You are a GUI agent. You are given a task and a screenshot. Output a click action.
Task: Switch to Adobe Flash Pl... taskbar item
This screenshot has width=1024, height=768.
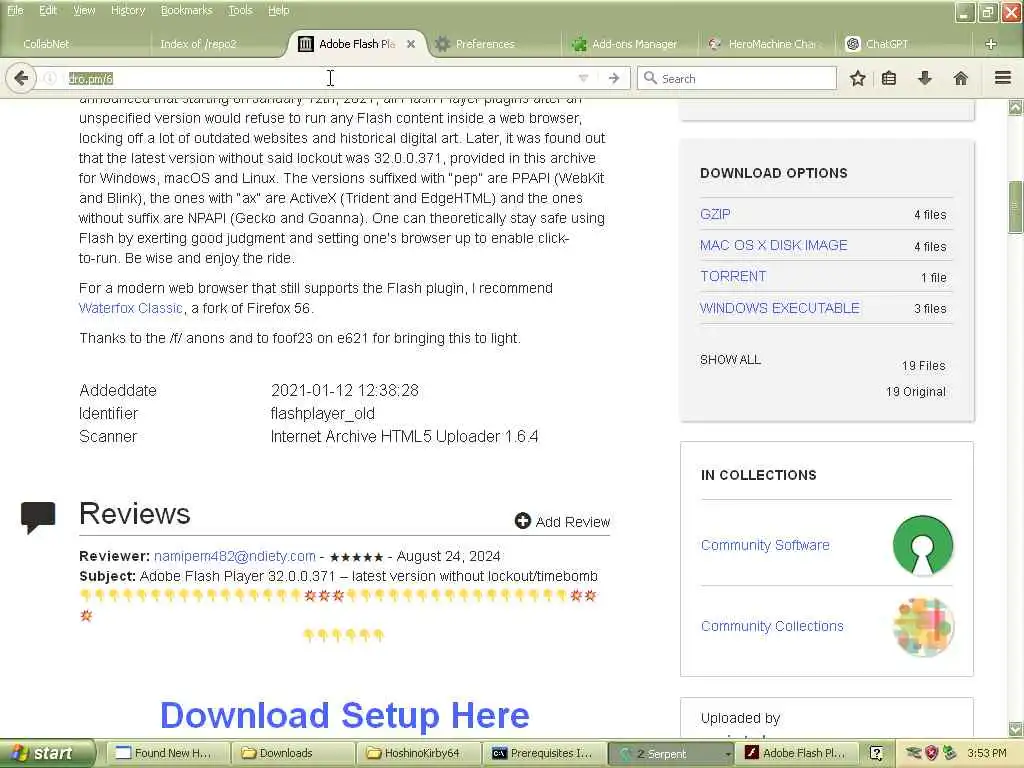[797, 753]
